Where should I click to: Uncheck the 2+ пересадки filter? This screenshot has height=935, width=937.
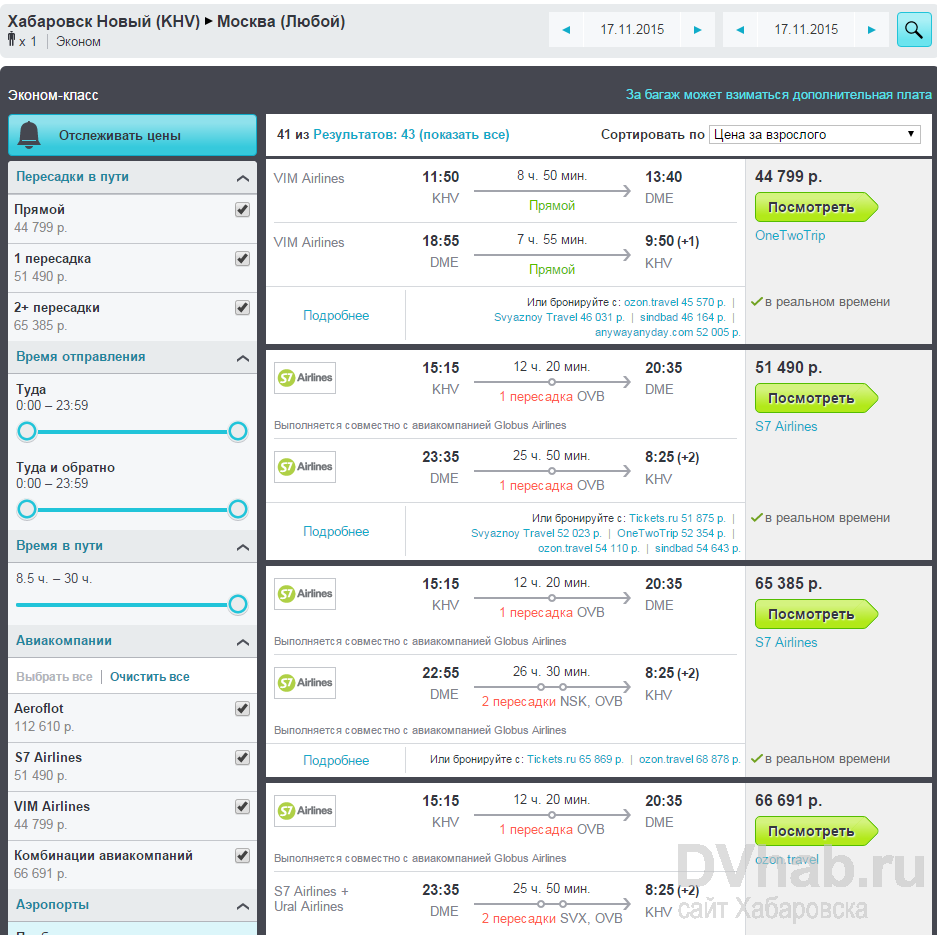click(242, 308)
